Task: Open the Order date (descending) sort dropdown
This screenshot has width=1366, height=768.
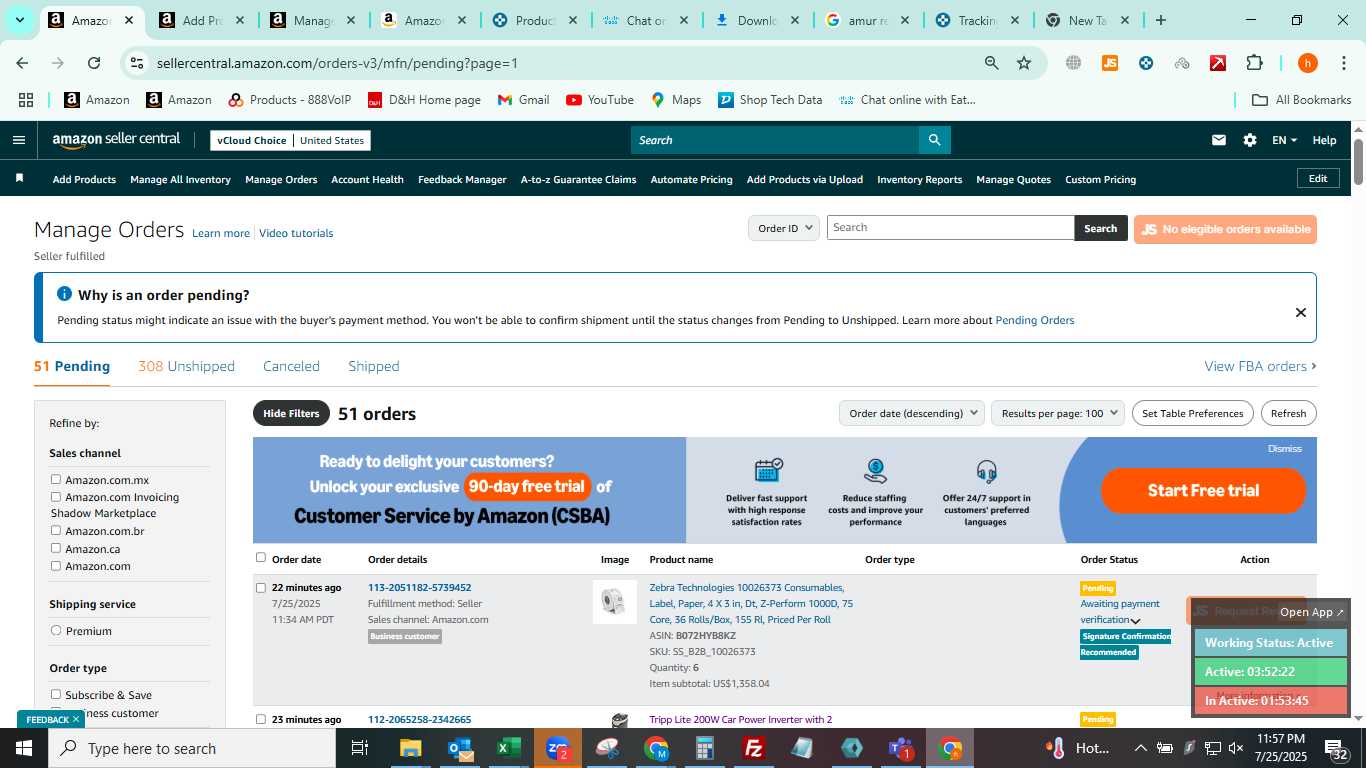Action: pyautogui.click(x=911, y=413)
